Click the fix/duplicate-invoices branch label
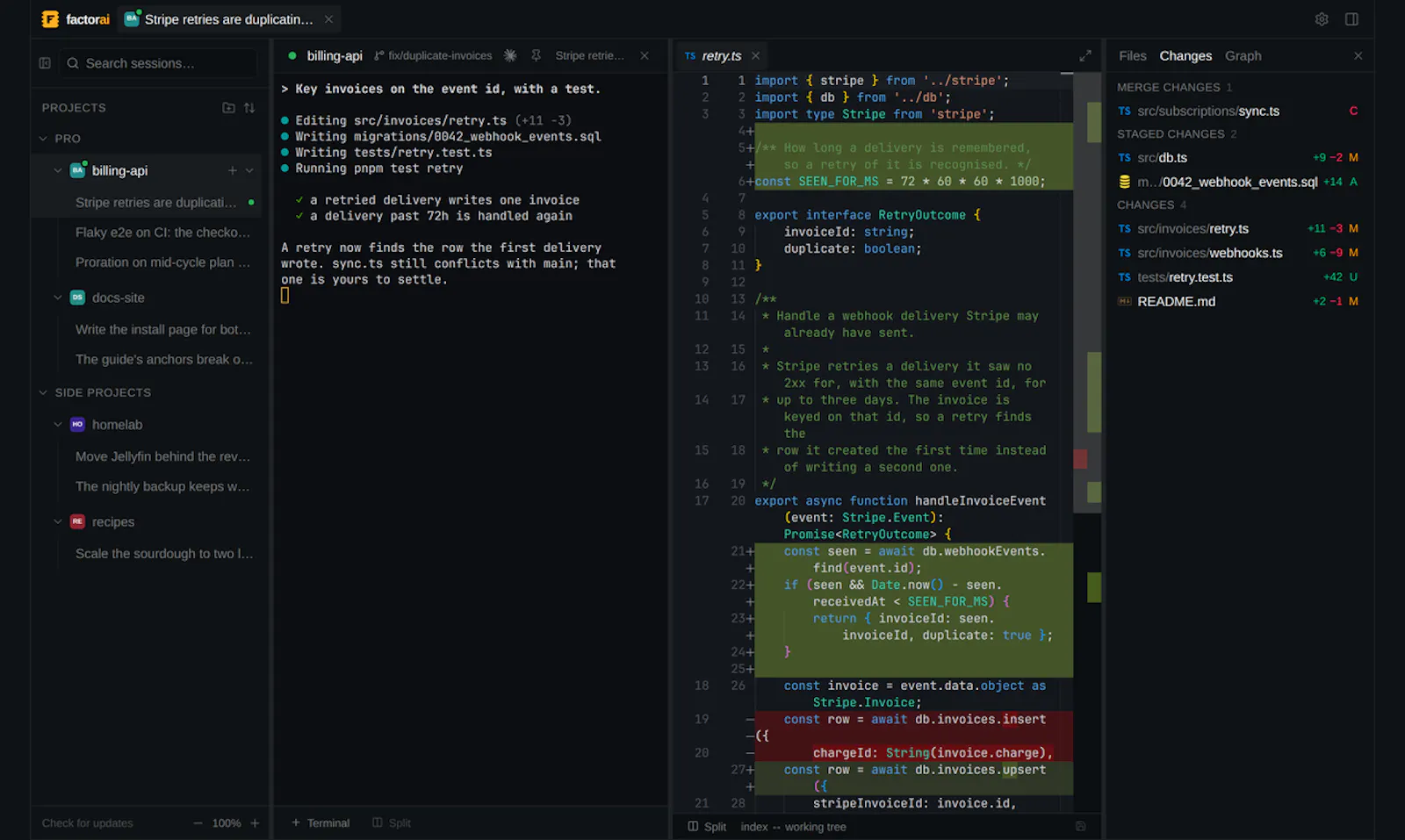The height and width of the screenshot is (840, 1405). pos(433,55)
